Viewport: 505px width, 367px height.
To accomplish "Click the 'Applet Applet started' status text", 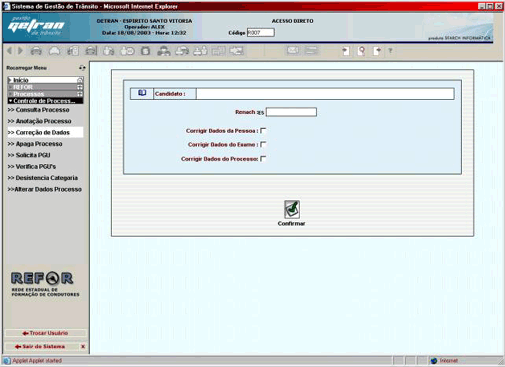I will point(37,361).
